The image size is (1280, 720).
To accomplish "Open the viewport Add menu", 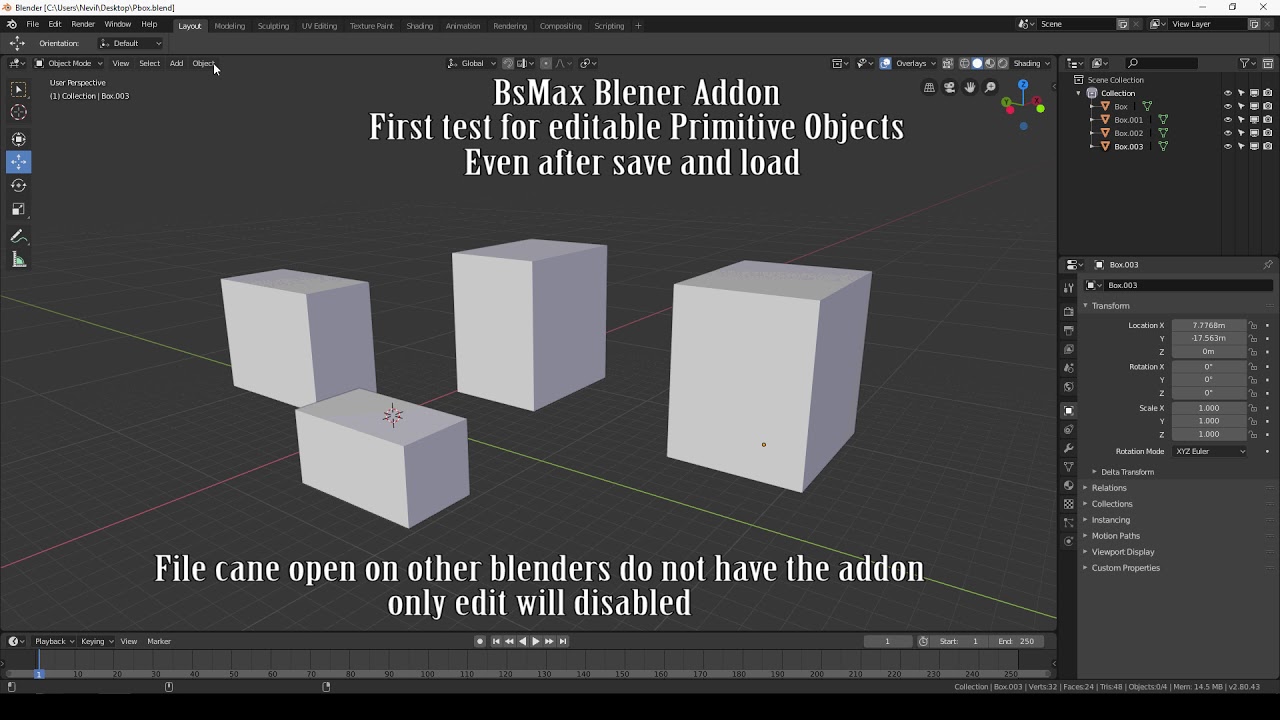I will click(176, 63).
